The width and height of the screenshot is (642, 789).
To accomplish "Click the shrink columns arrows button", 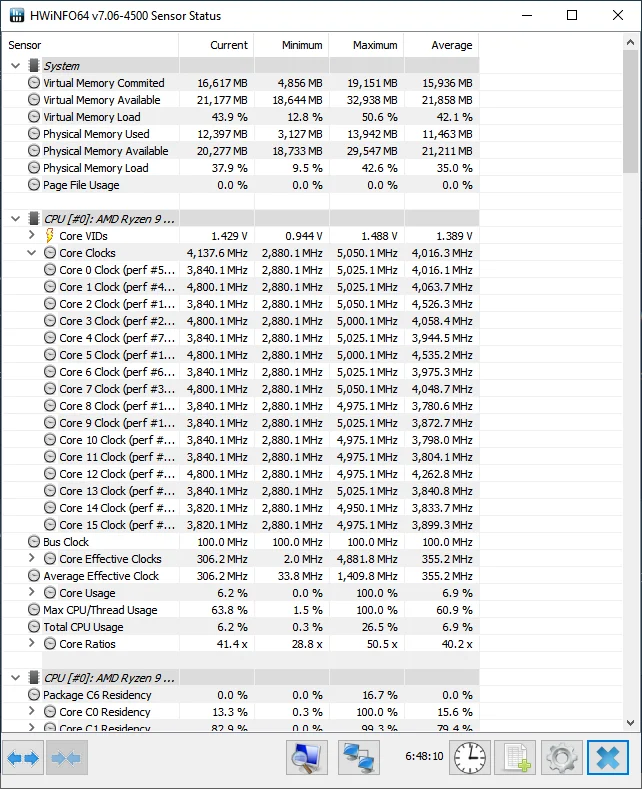I will [x=66, y=757].
